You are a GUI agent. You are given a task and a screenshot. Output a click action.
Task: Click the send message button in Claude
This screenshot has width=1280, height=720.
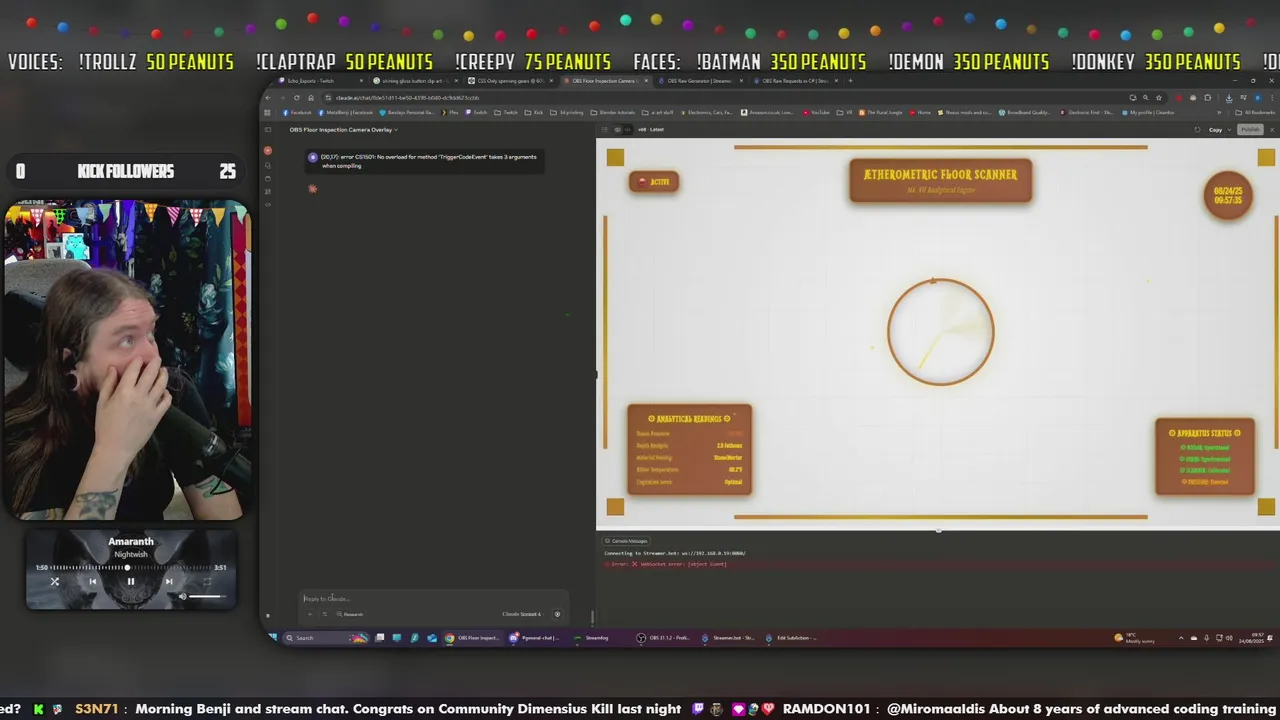point(557,614)
